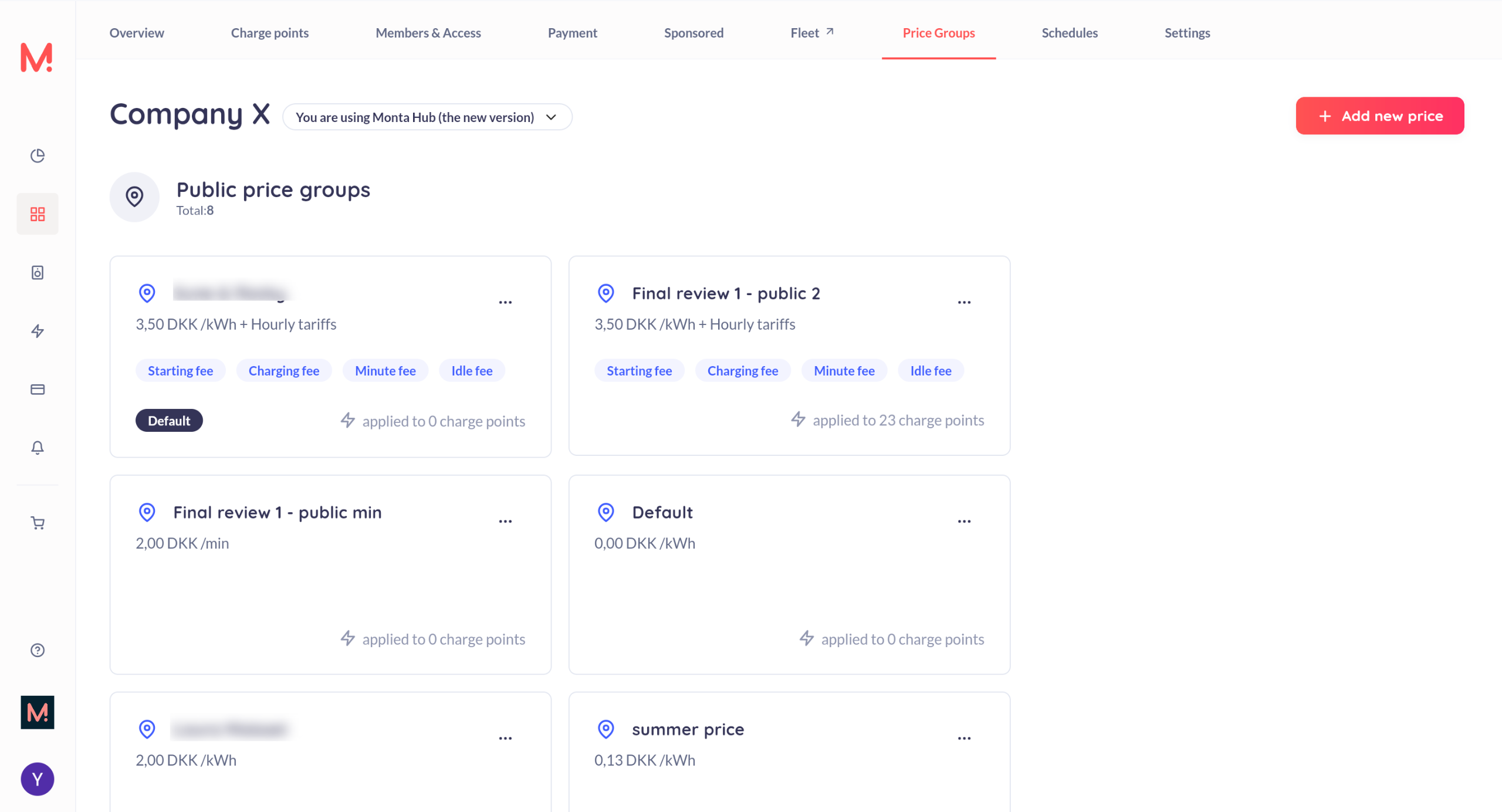
Task: Open Final review 1 - public min card
Action: coord(278,513)
